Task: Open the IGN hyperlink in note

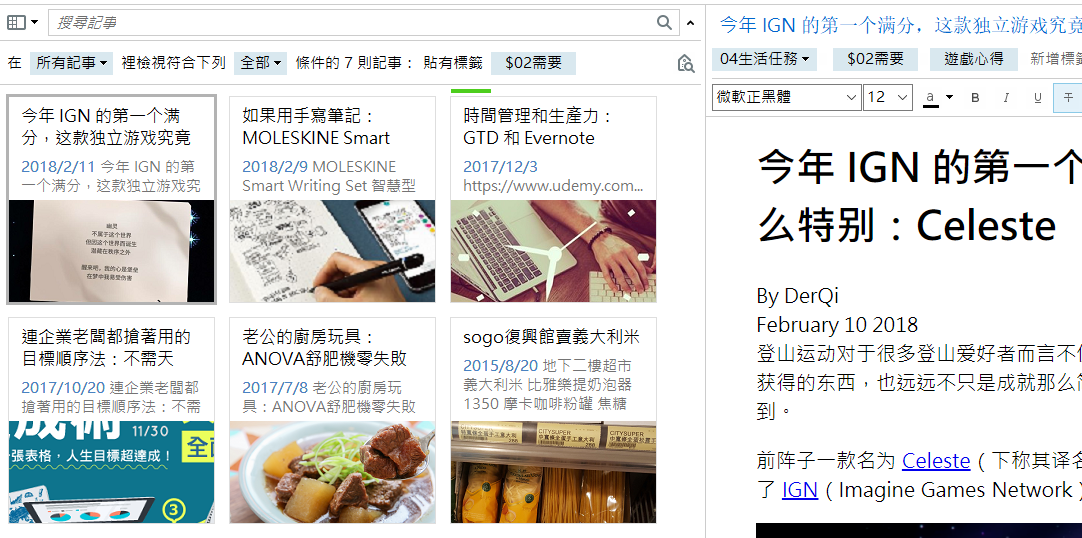Action: 800,490
